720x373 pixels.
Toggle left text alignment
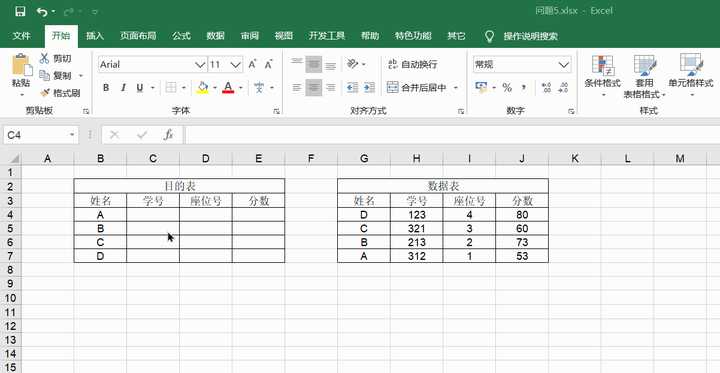point(297,87)
